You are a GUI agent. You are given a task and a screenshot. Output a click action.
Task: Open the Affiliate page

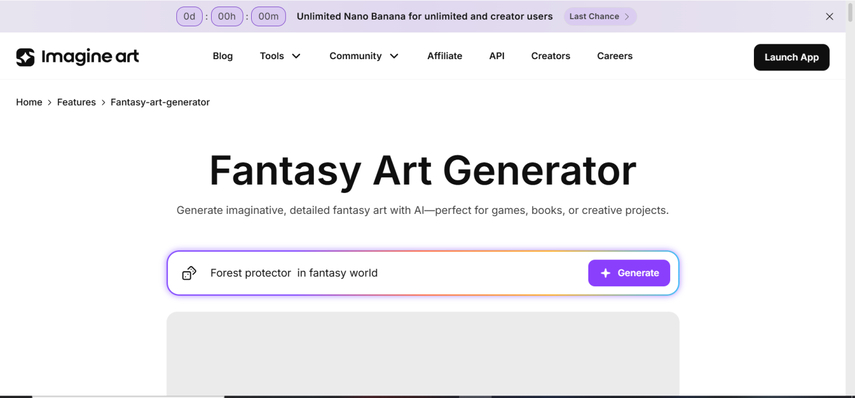444,56
